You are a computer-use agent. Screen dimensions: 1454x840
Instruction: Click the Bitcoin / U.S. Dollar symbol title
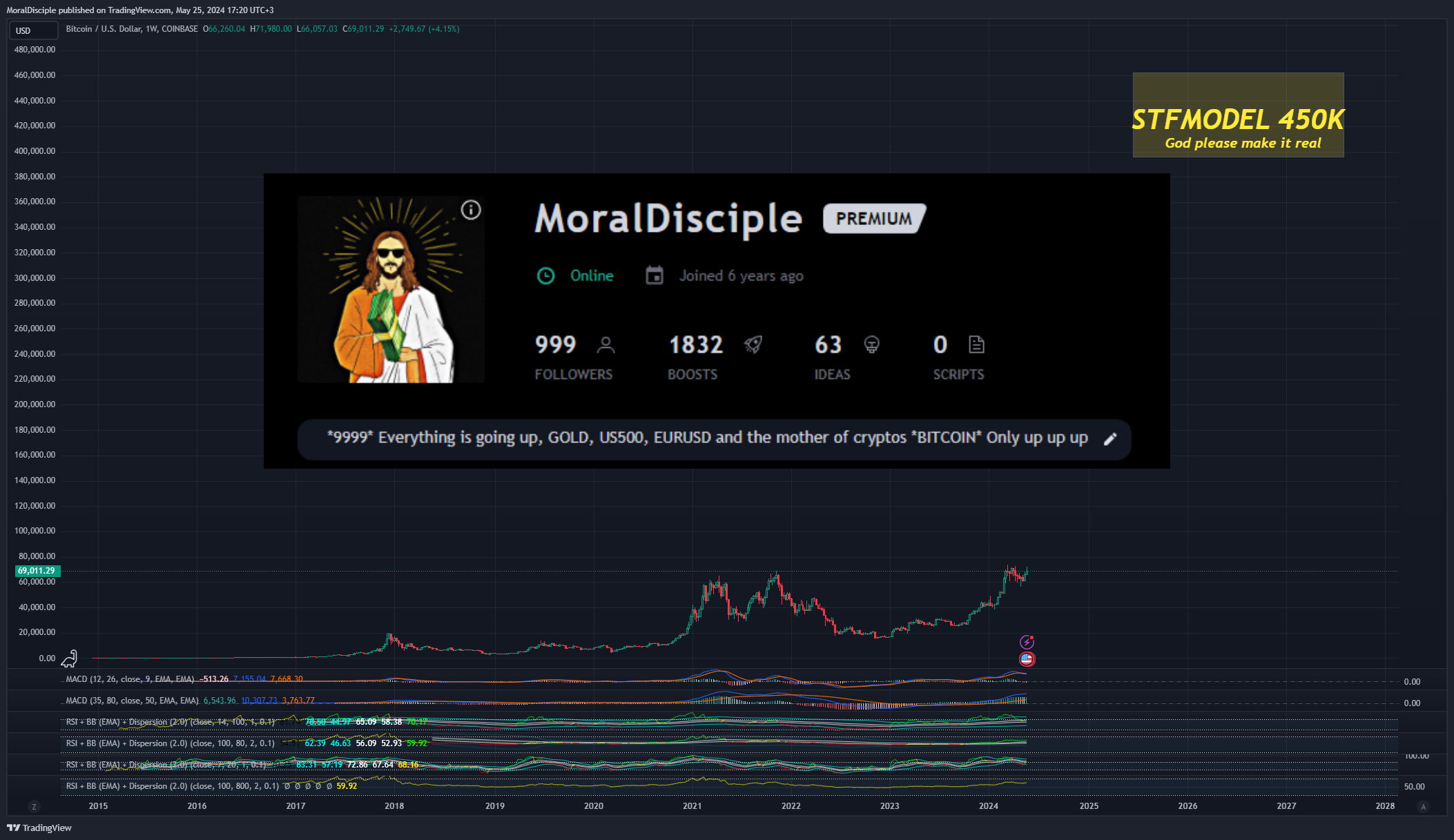132,29
